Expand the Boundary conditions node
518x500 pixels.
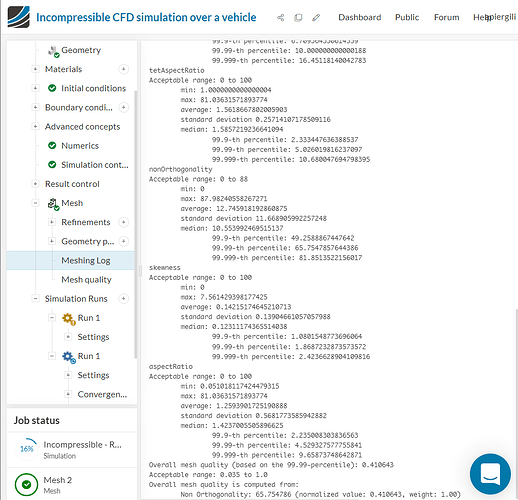tap(35, 107)
